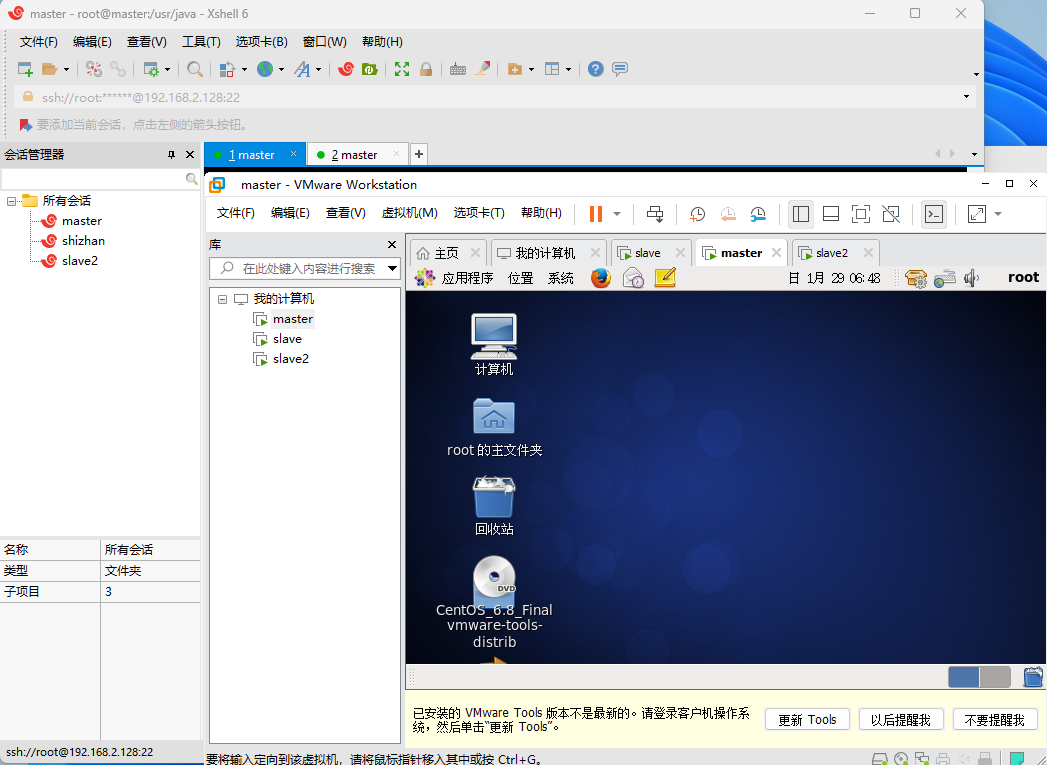Click the software update box icon in CentOS panel

pos(916,278)
